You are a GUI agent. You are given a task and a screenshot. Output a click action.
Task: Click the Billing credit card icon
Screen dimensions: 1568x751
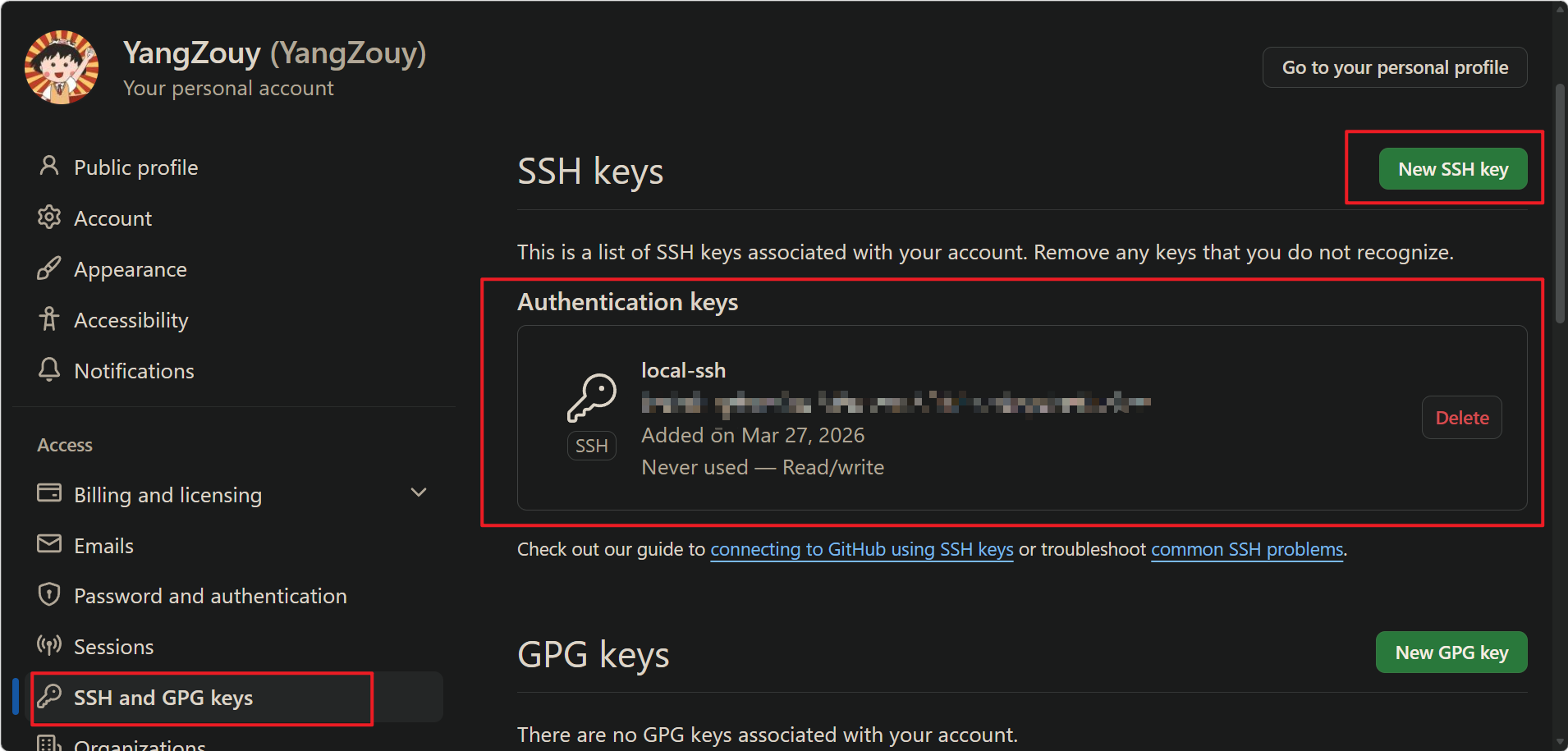[49, 493]
